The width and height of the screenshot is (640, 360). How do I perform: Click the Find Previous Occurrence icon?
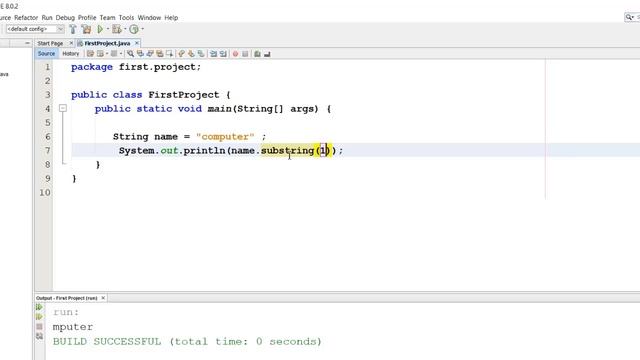(140, 54)
